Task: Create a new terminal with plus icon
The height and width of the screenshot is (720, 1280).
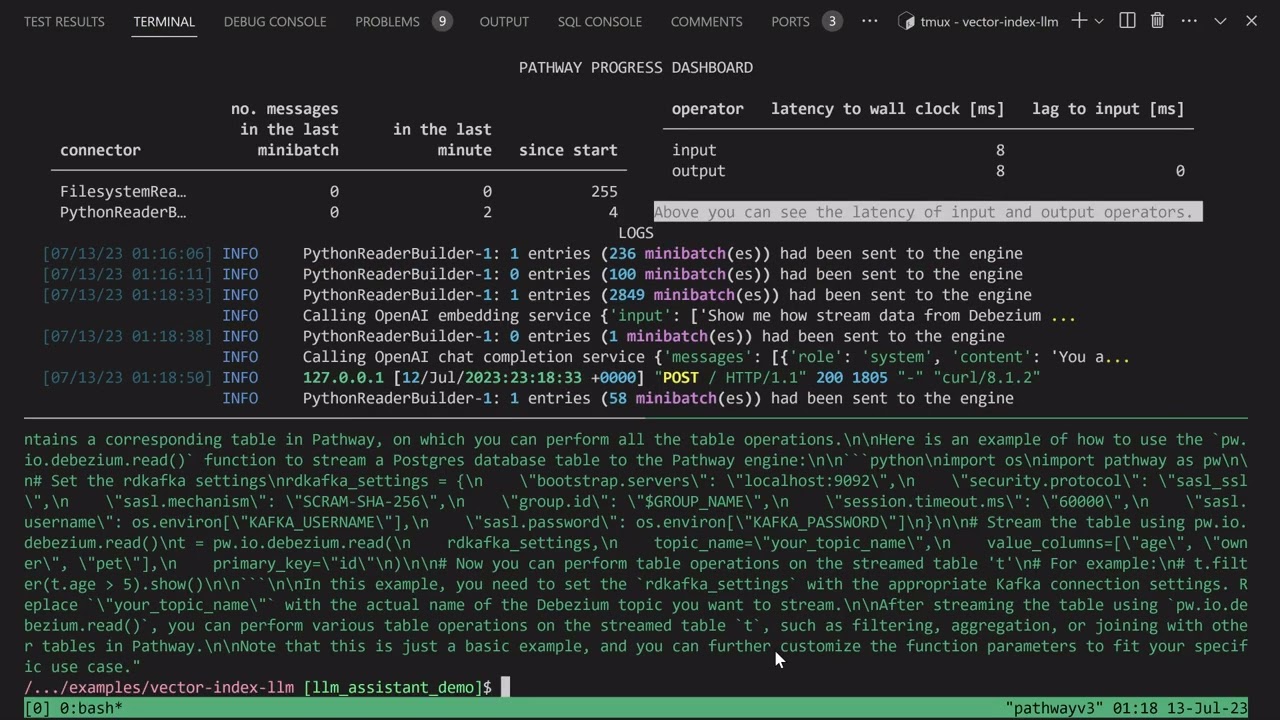Action: (x=1079, y=21)
